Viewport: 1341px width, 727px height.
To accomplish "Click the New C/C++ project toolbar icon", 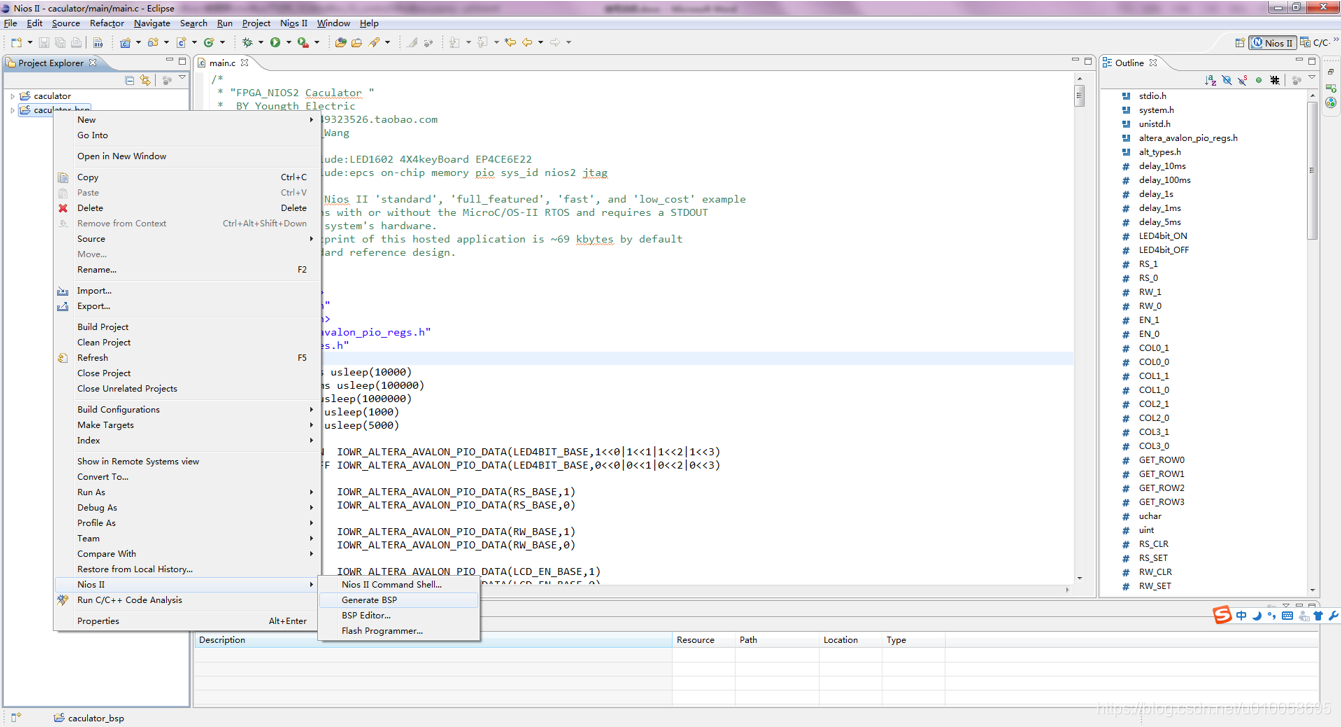I will [125, 42].
